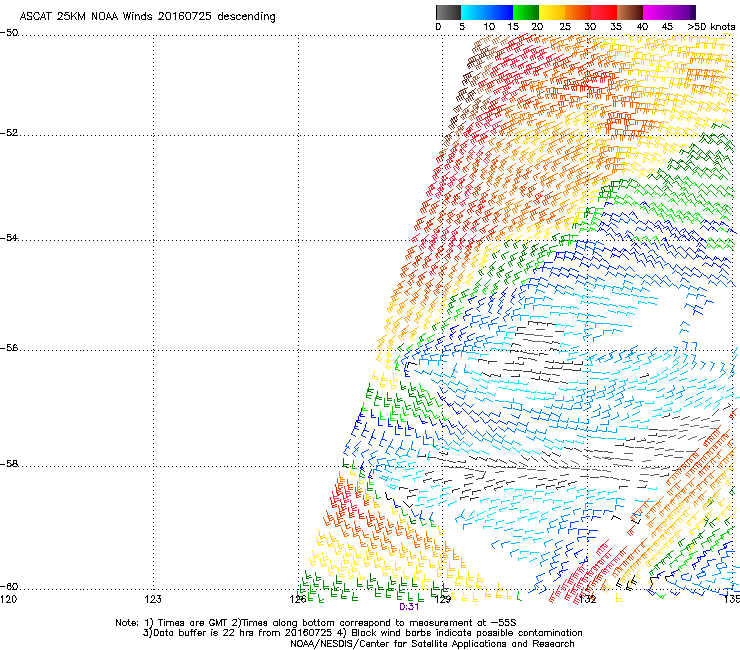This screenshot has width=740, height=650.
Task: Click the purple 'D:31' time marker
Action: click(409, 607)
